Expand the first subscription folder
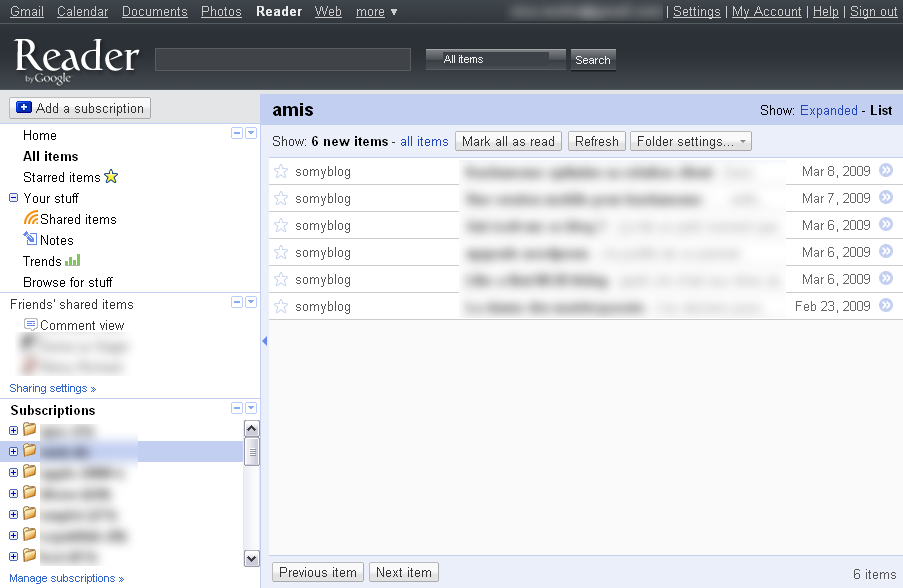 pos(13,430)
